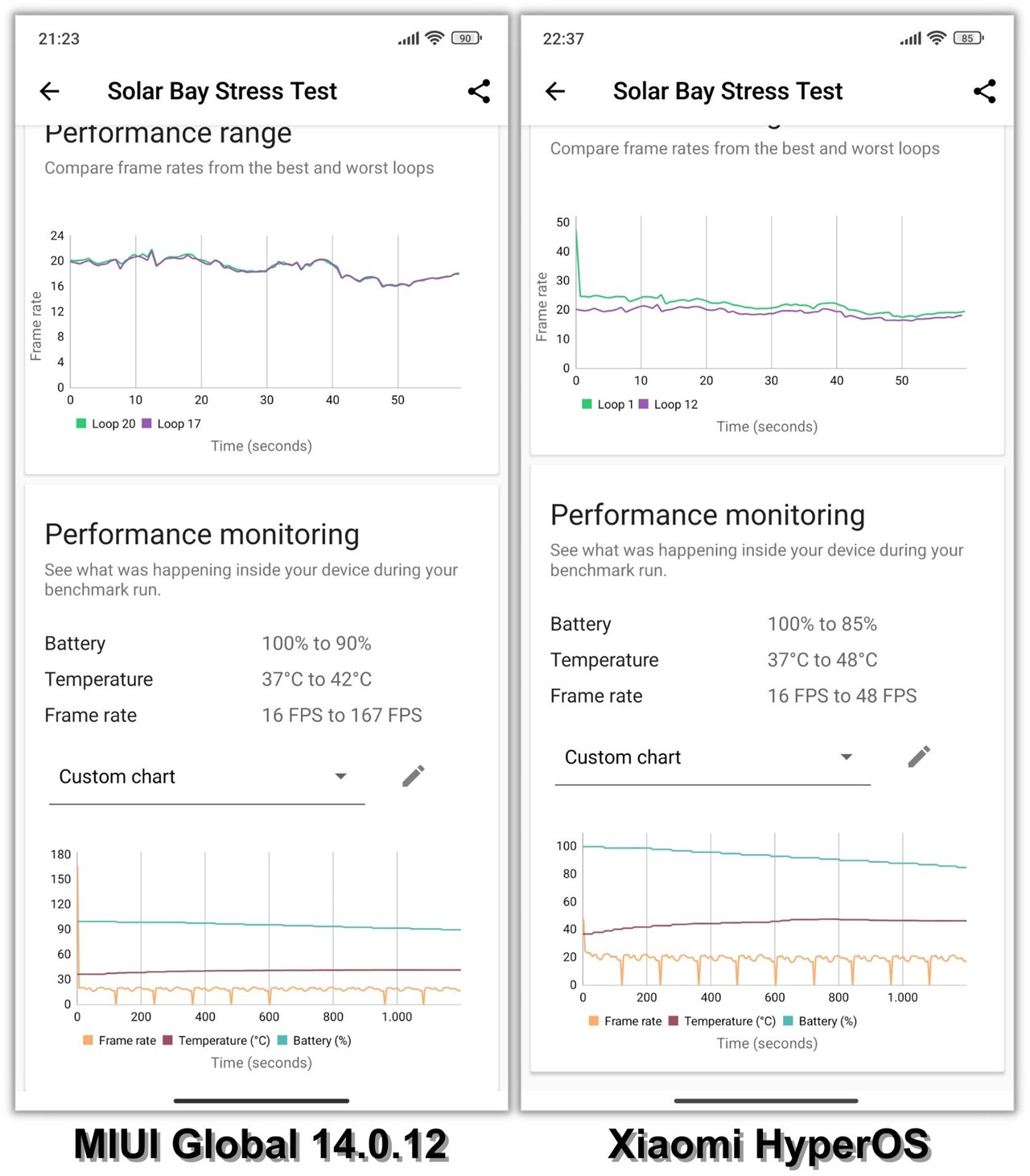
Task: Tap battery indicator showing 90
Action: click(466, 38)
